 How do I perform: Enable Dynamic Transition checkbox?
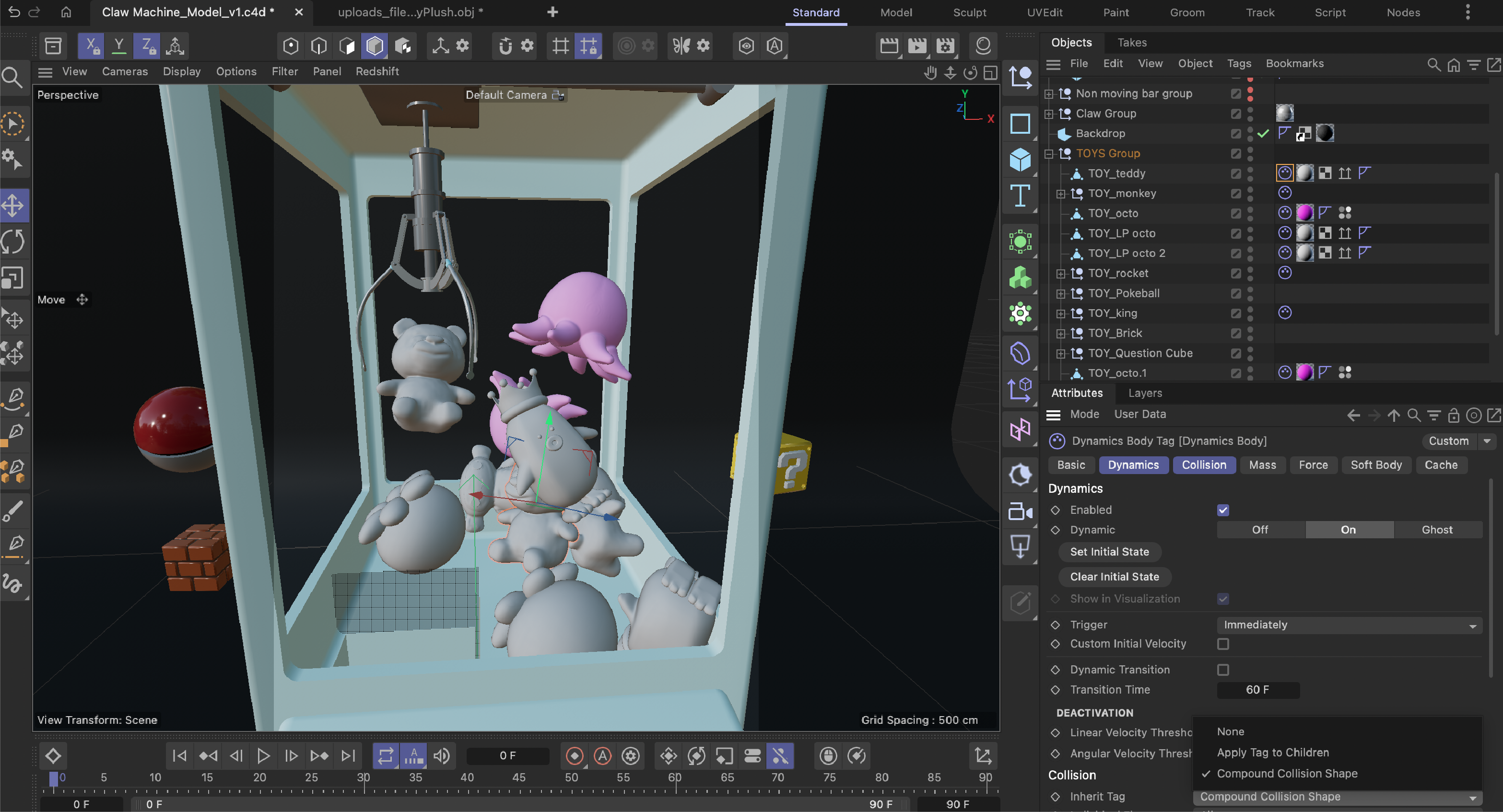point(1223,670)
